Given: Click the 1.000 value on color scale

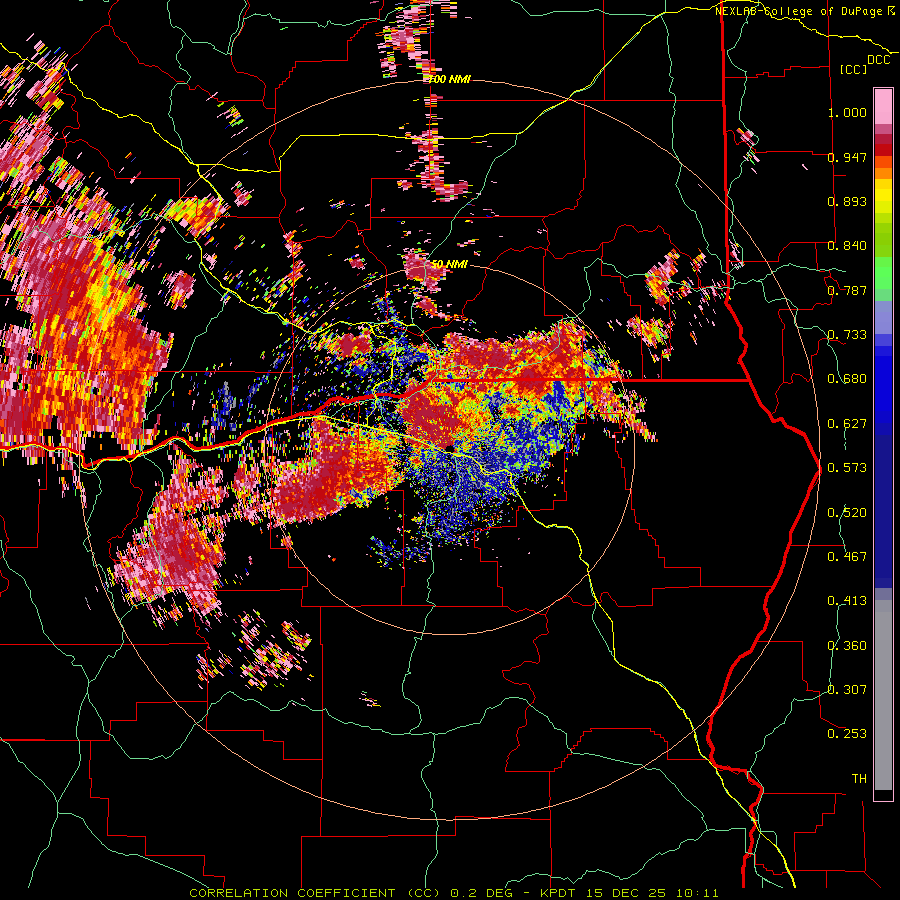Looking at the screenshot, I should click(x=847, y=112).
